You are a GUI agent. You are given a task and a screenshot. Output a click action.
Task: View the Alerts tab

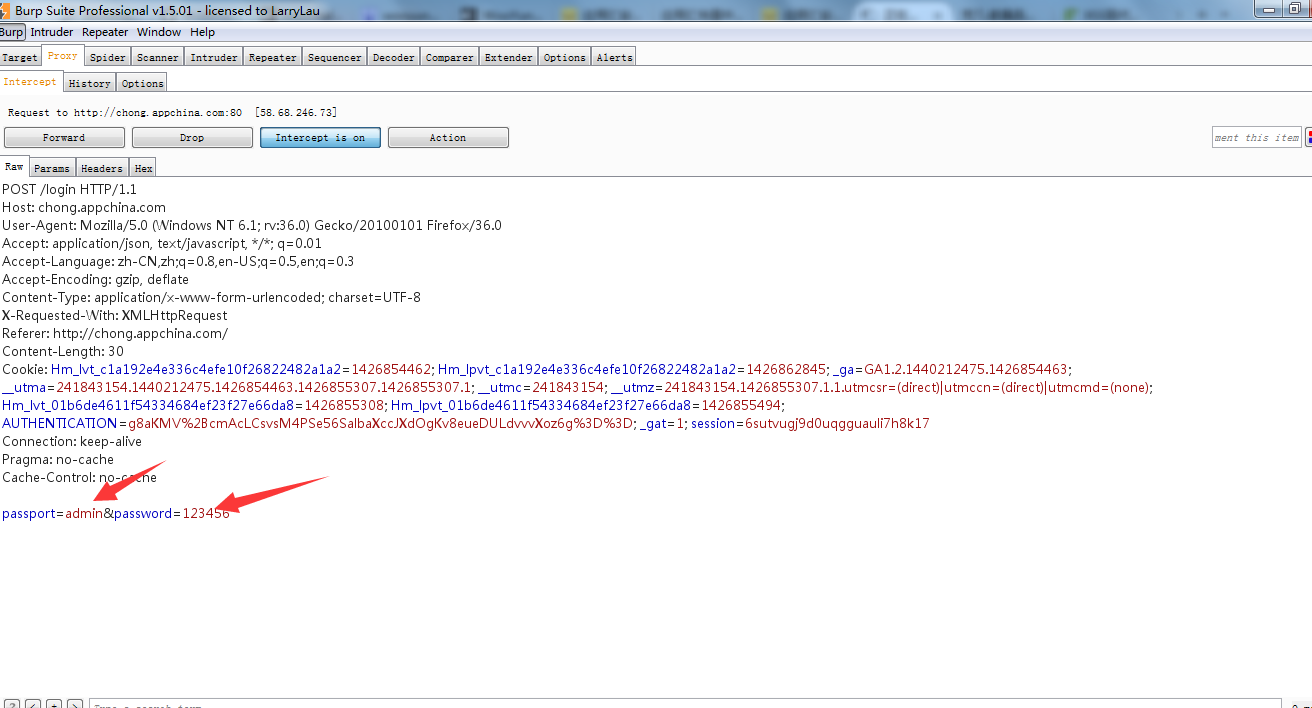(x=614, y=57)
